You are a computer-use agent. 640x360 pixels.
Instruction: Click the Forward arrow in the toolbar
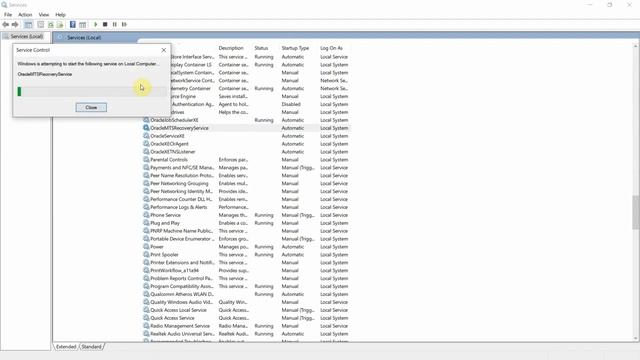point(15,24)
